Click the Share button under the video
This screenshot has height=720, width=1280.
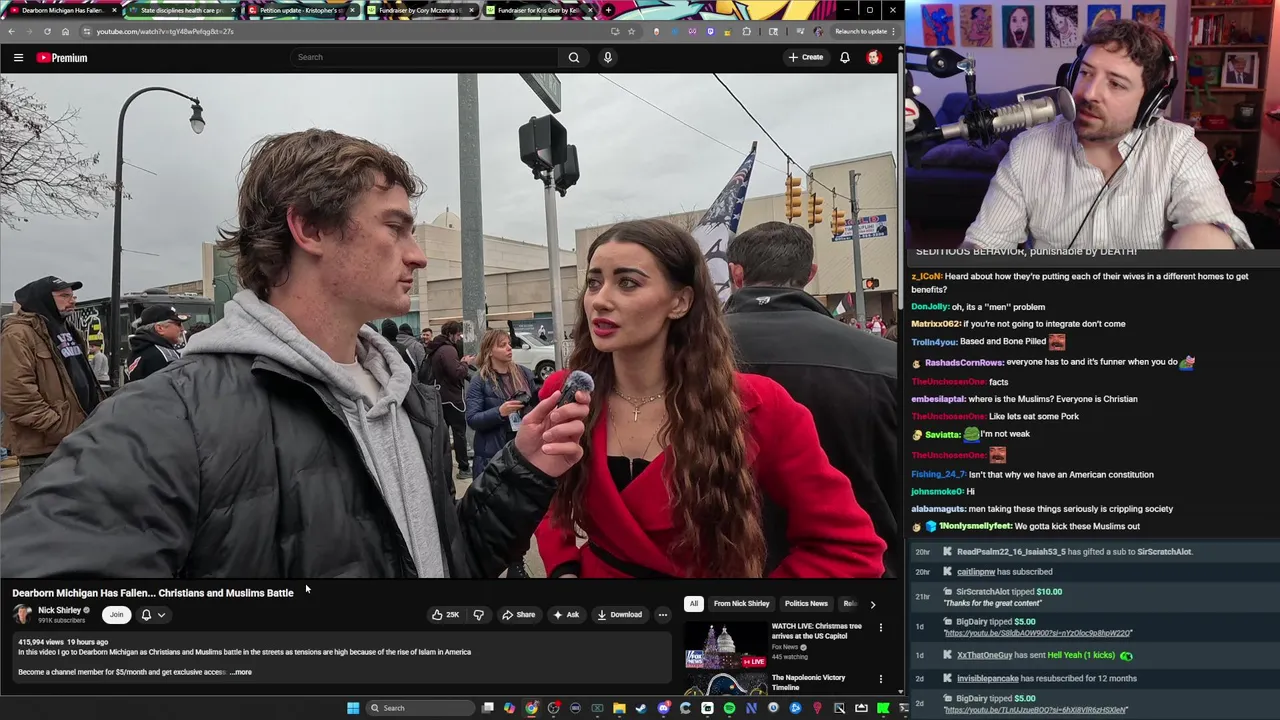(518, 615)
